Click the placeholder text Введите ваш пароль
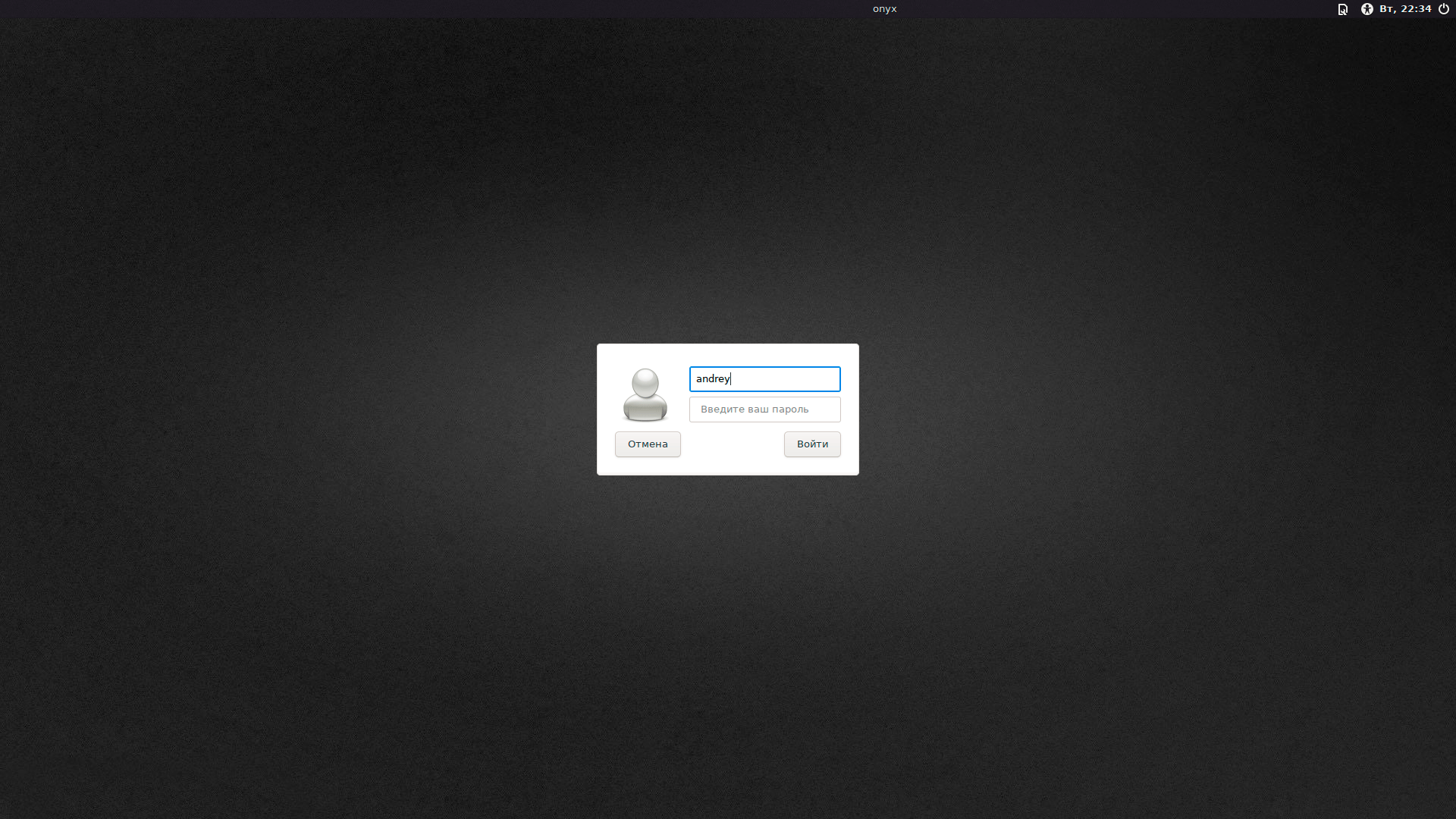Viewport: 1456px width, 819px height. [x=755, y=409]
